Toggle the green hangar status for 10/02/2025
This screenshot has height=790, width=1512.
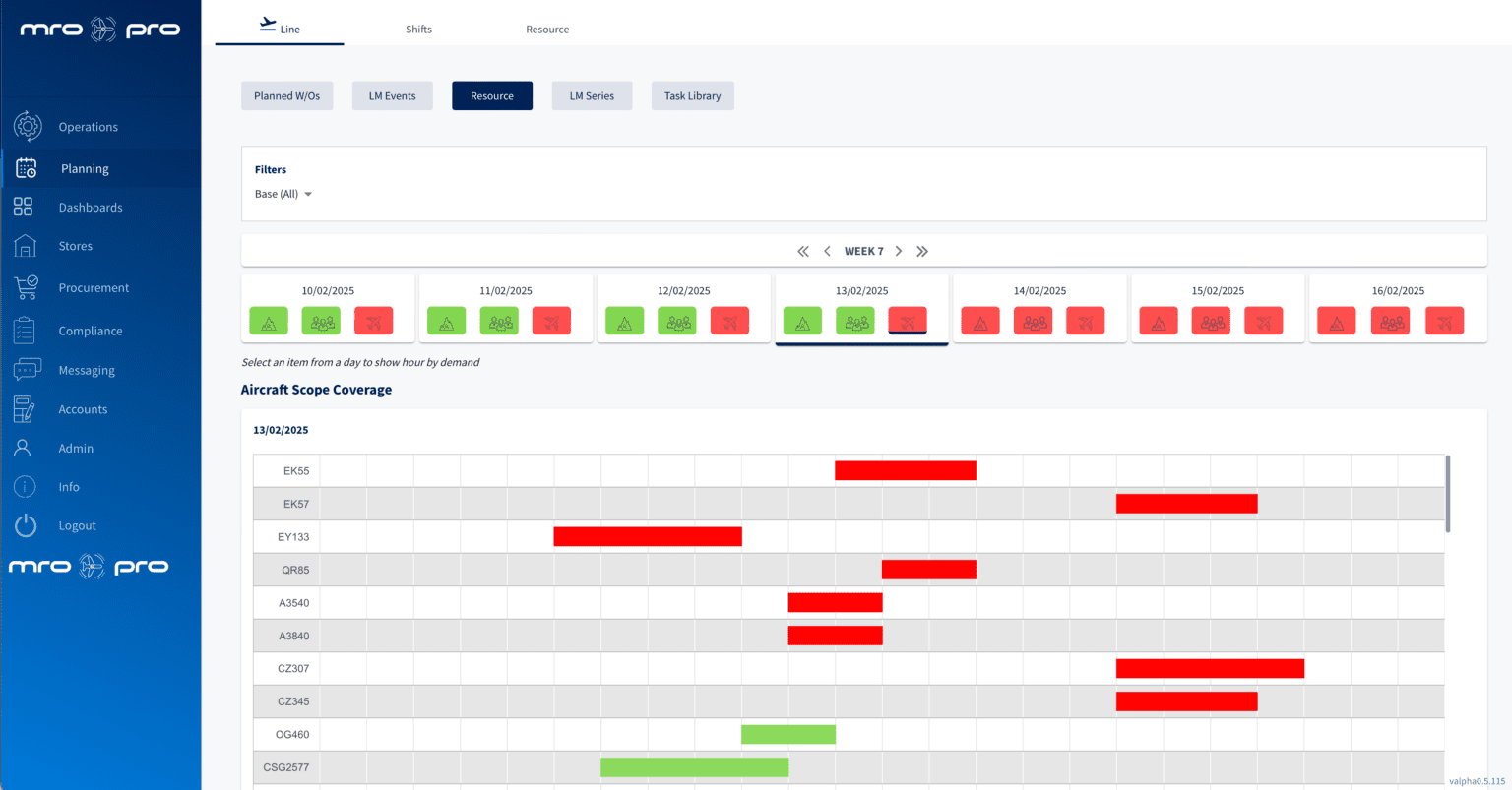pyautogui.click(x=269, y=320)
